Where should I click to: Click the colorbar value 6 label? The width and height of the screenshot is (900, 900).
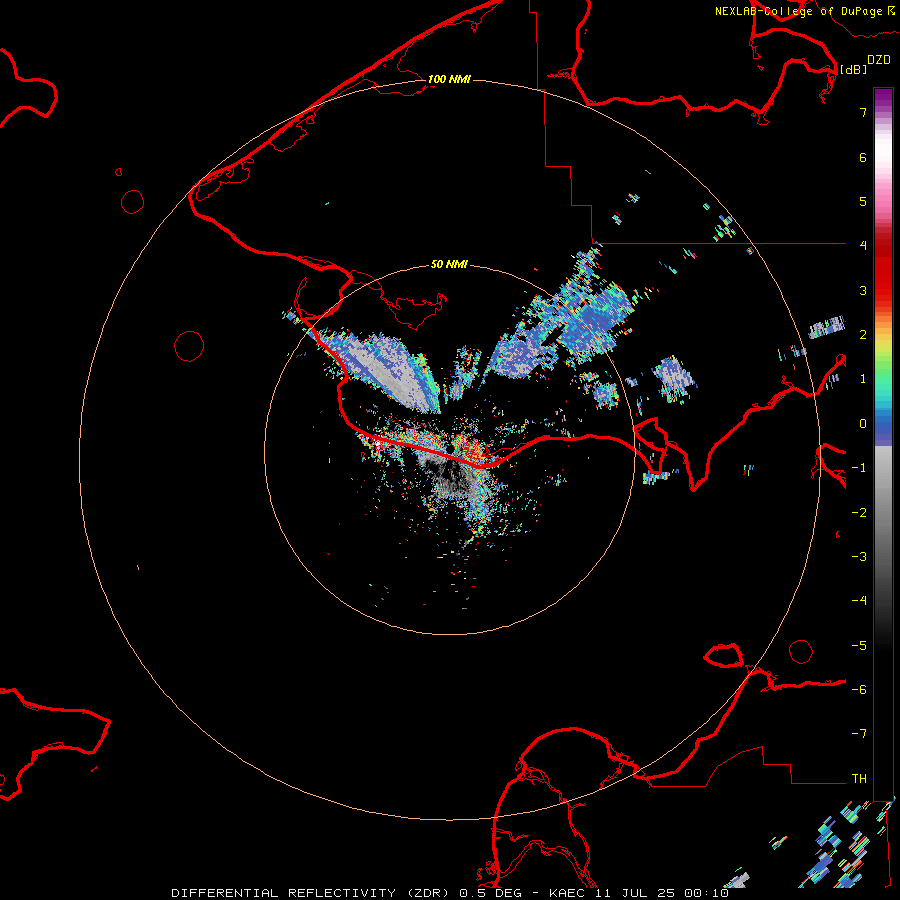pyautogui.click(x=863, y=157)
